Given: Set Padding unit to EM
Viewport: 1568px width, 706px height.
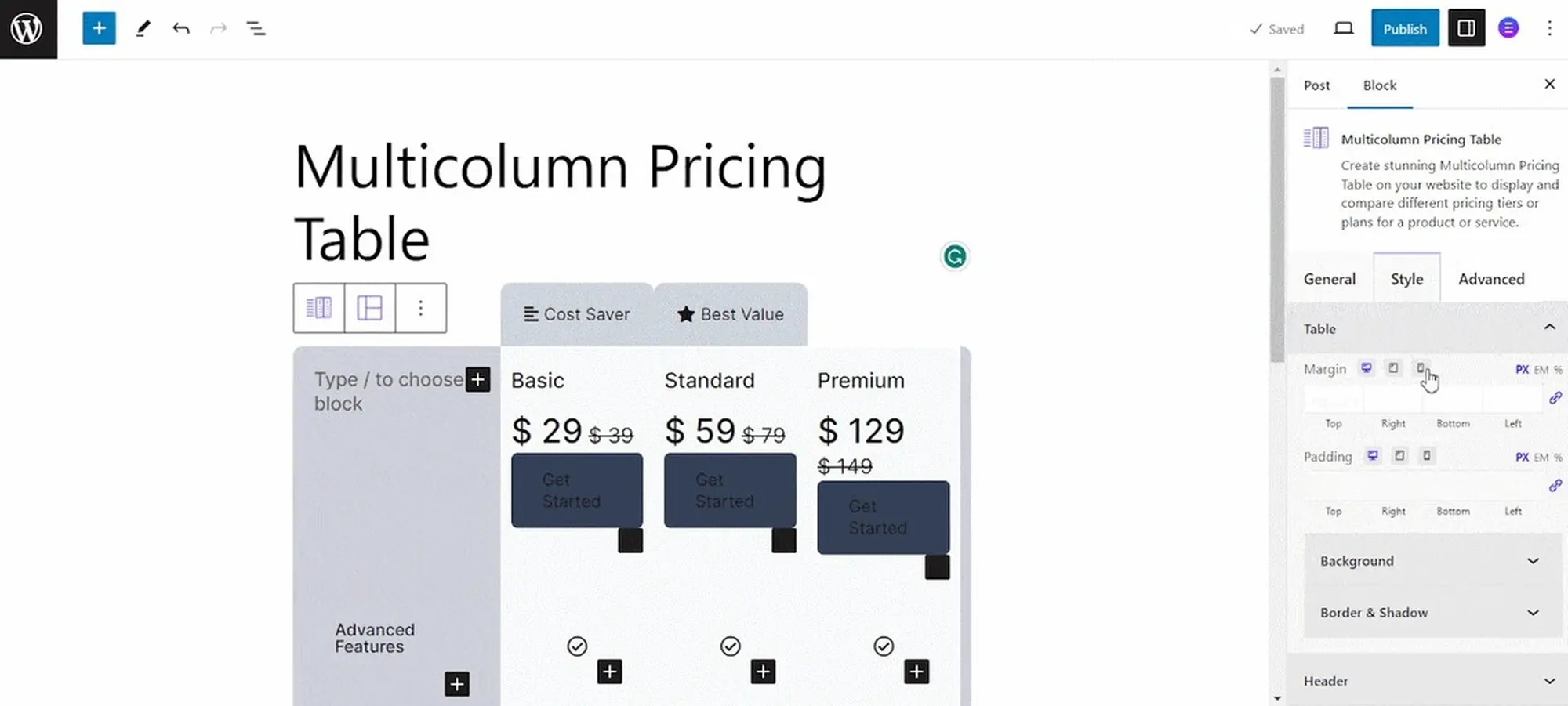Looking at the screenshot, I should (1541, 457).
